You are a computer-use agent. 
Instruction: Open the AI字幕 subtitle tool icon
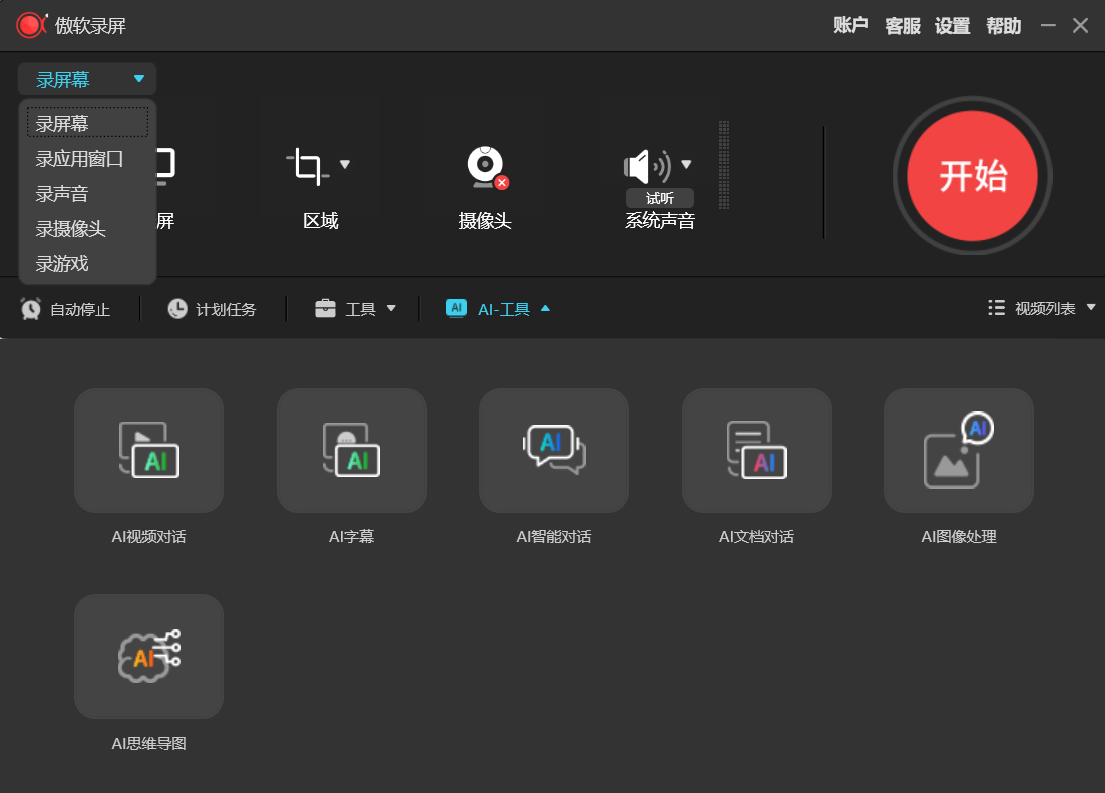352,450
